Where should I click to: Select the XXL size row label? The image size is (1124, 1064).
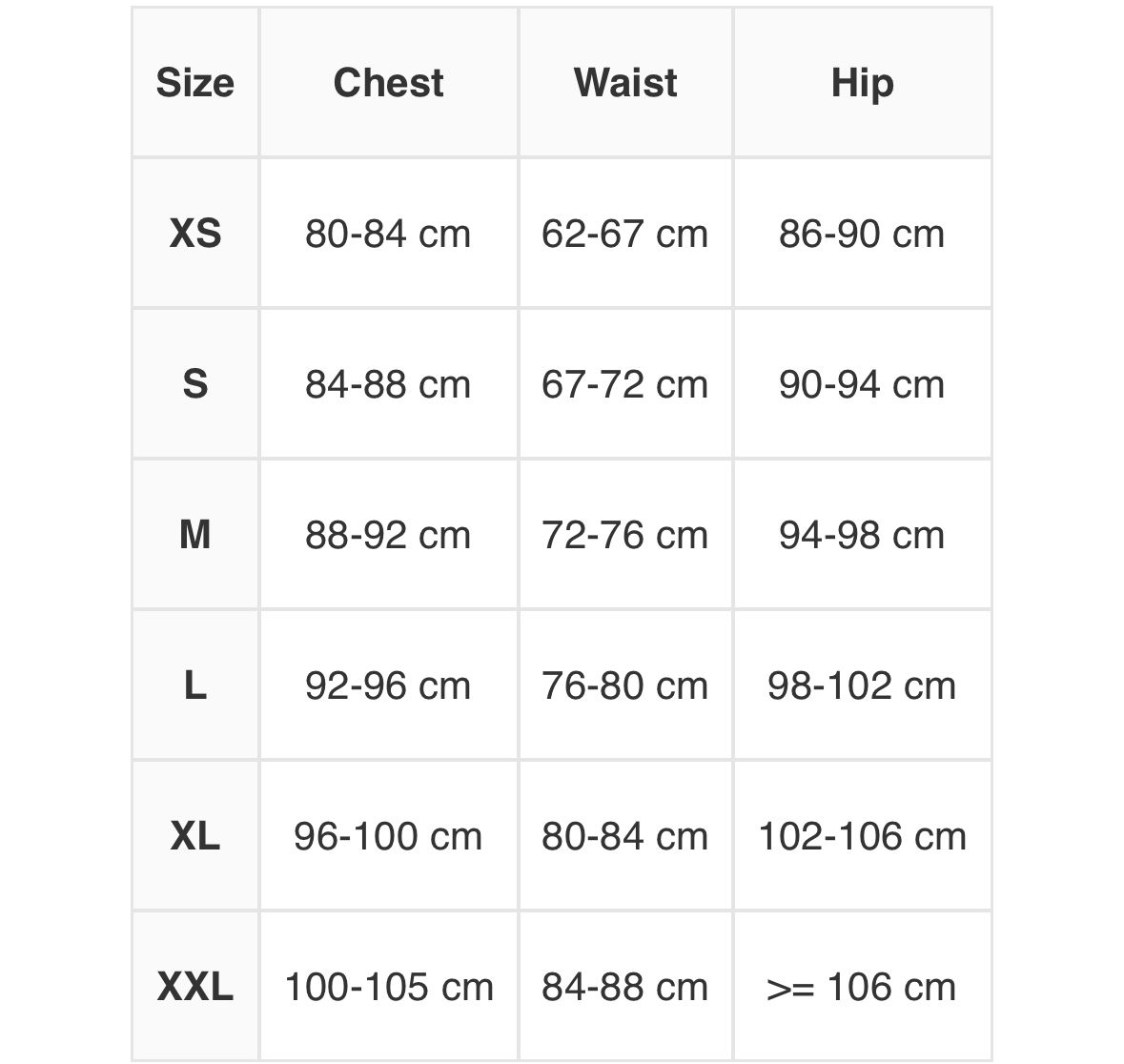[195, 986]
